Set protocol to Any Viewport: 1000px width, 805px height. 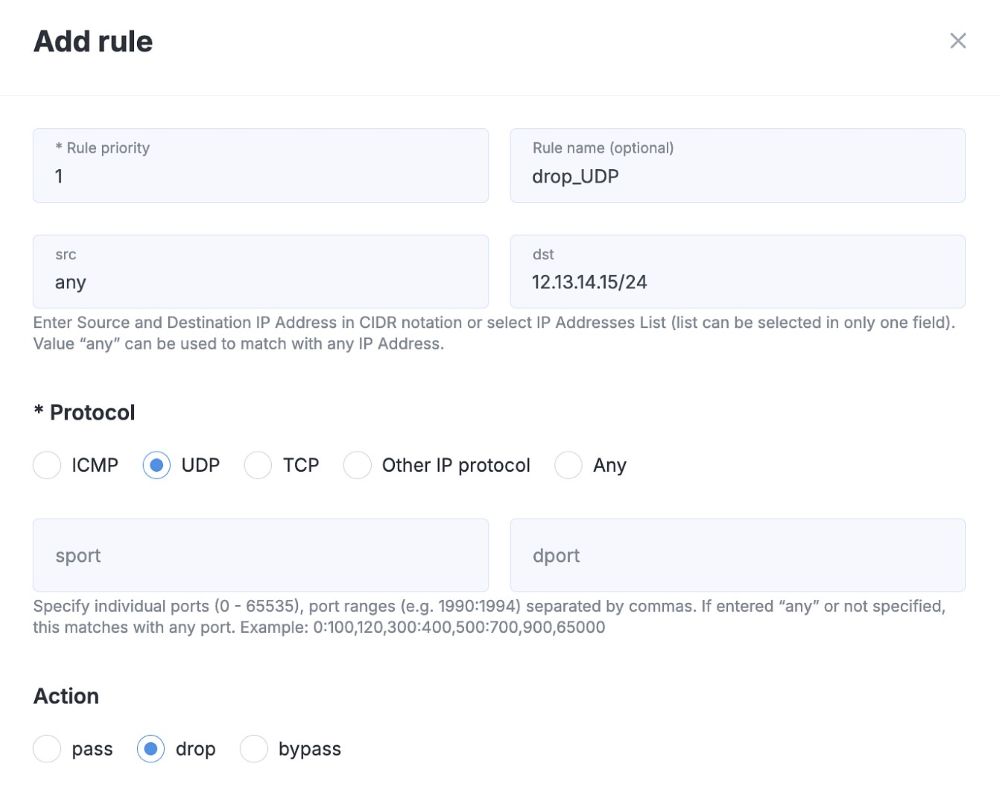(x=569, y=465)
